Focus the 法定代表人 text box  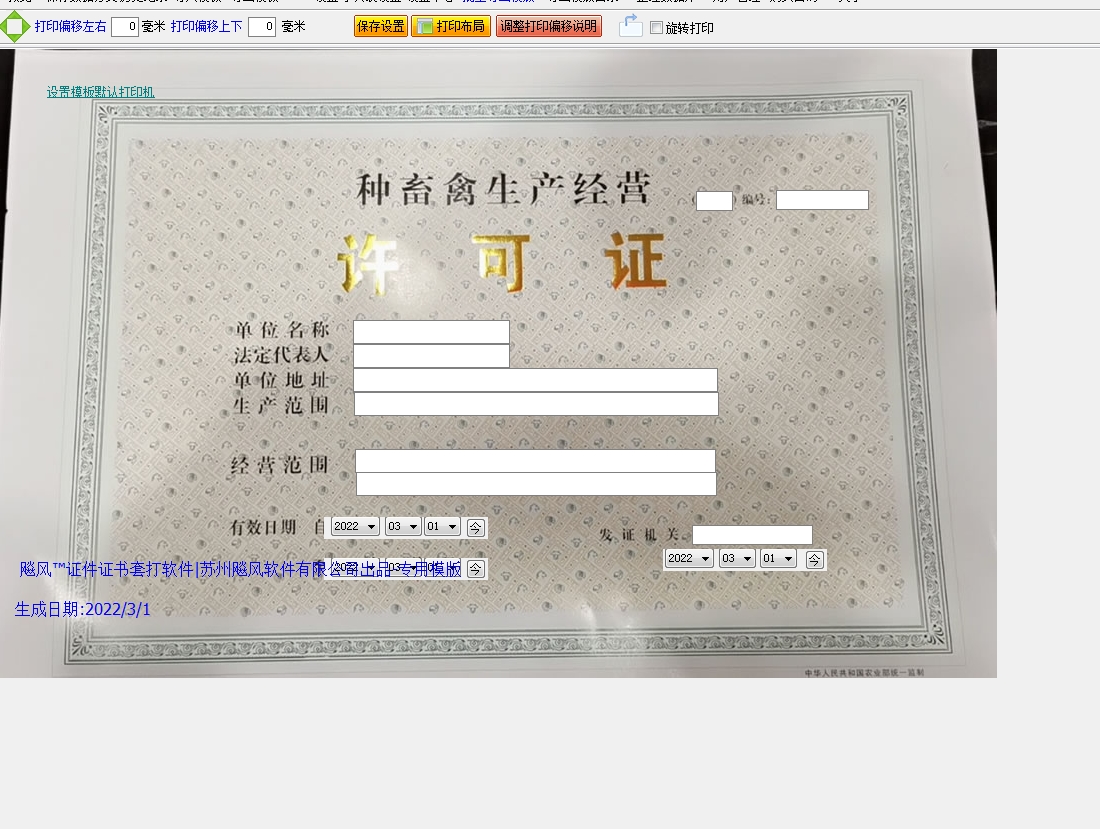(x=431, y=356)
